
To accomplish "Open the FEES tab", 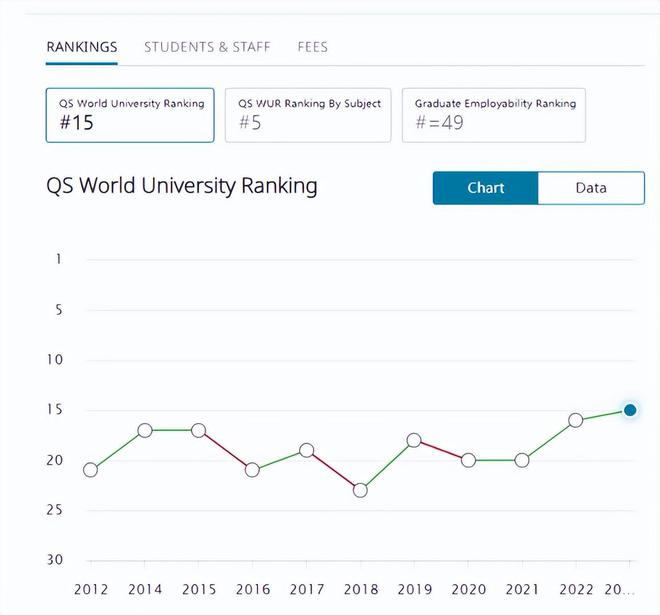I will pyautogui.click(x=312, y=47).
